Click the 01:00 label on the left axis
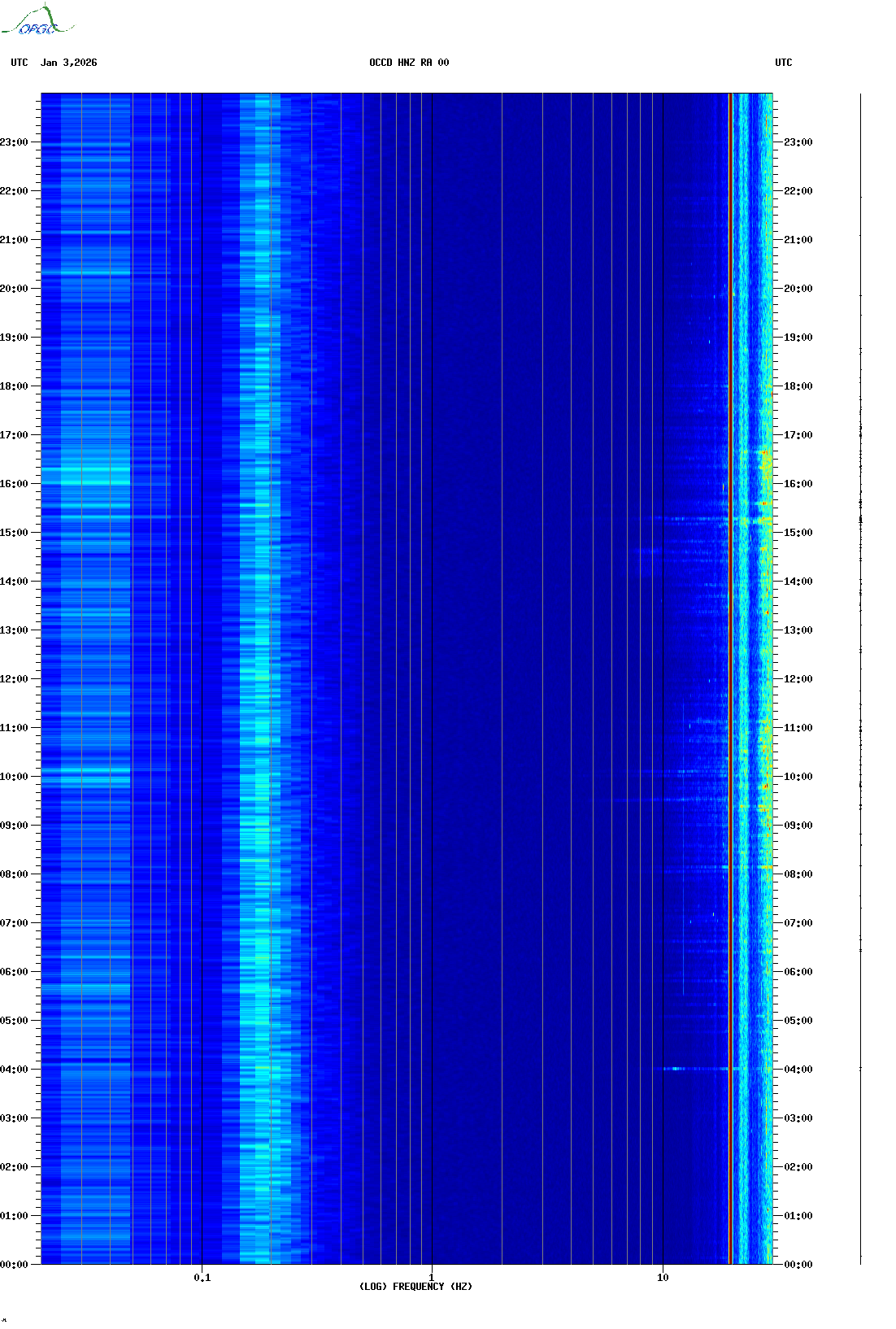 14,1216
